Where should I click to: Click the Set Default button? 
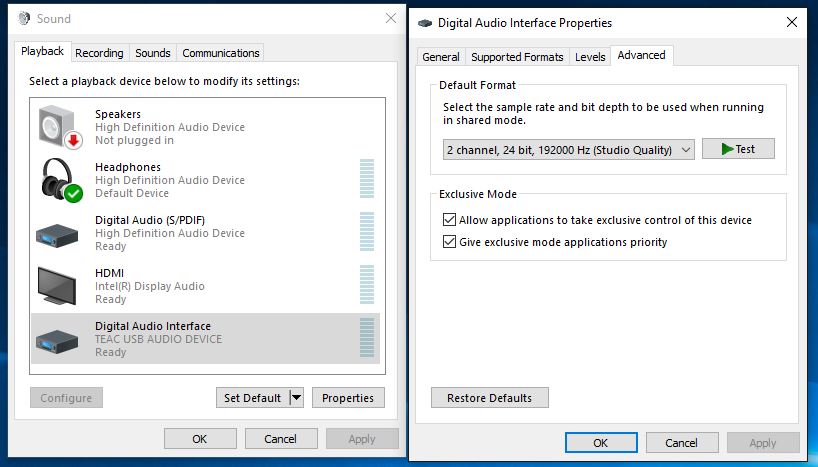coord(252,398)
